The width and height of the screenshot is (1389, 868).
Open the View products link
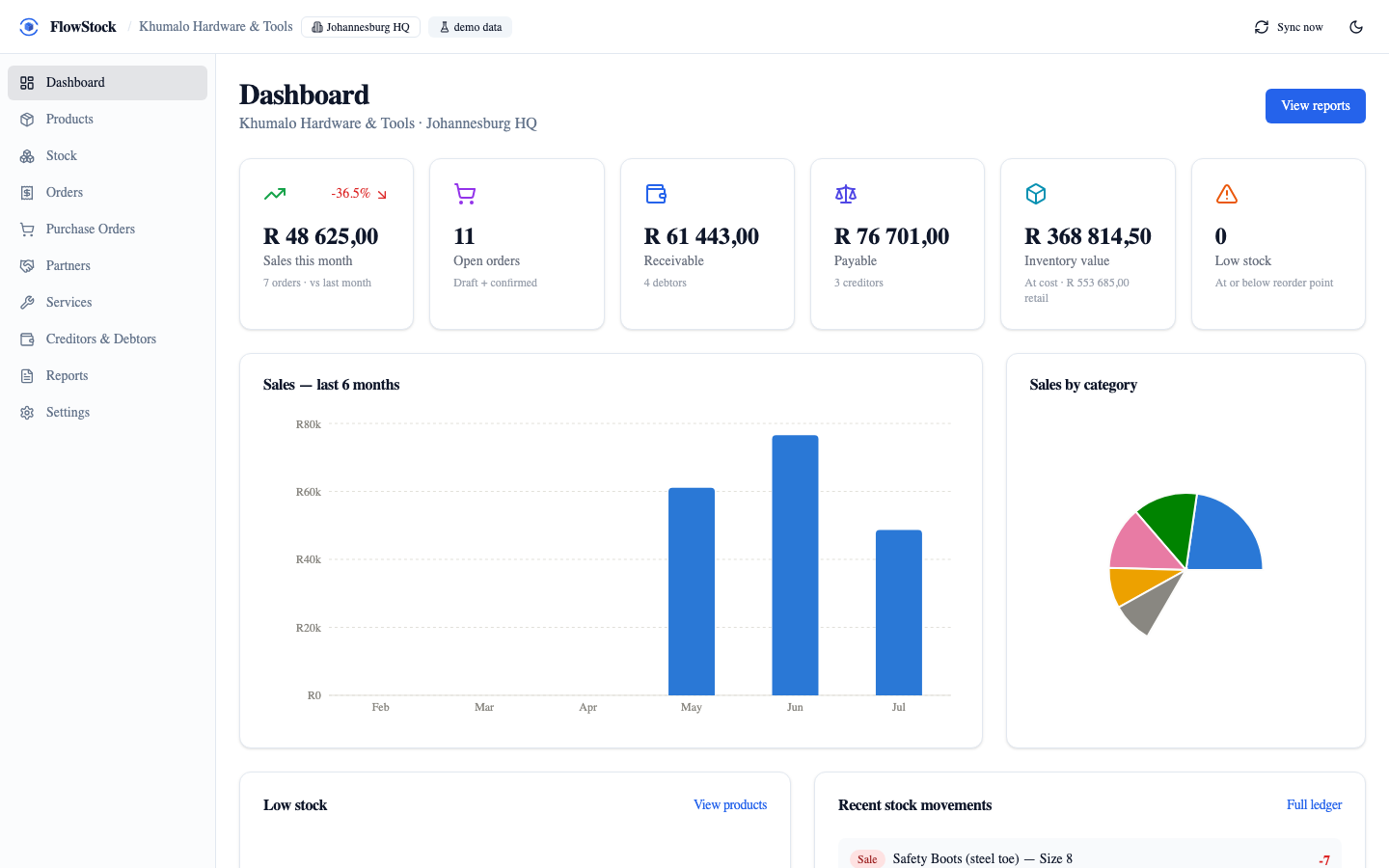tap(730, 805)
